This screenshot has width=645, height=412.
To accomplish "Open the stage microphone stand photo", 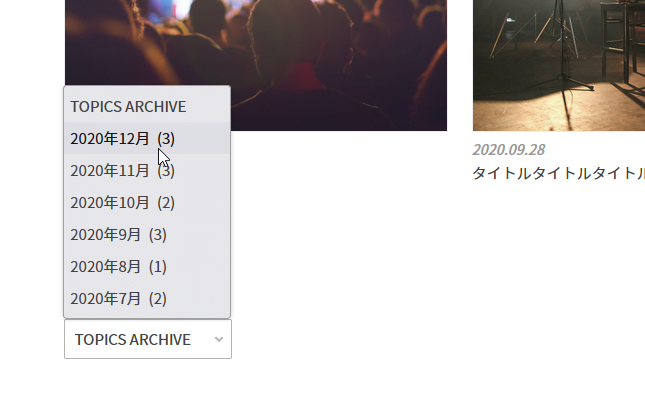I will click(x=559, y=65).
